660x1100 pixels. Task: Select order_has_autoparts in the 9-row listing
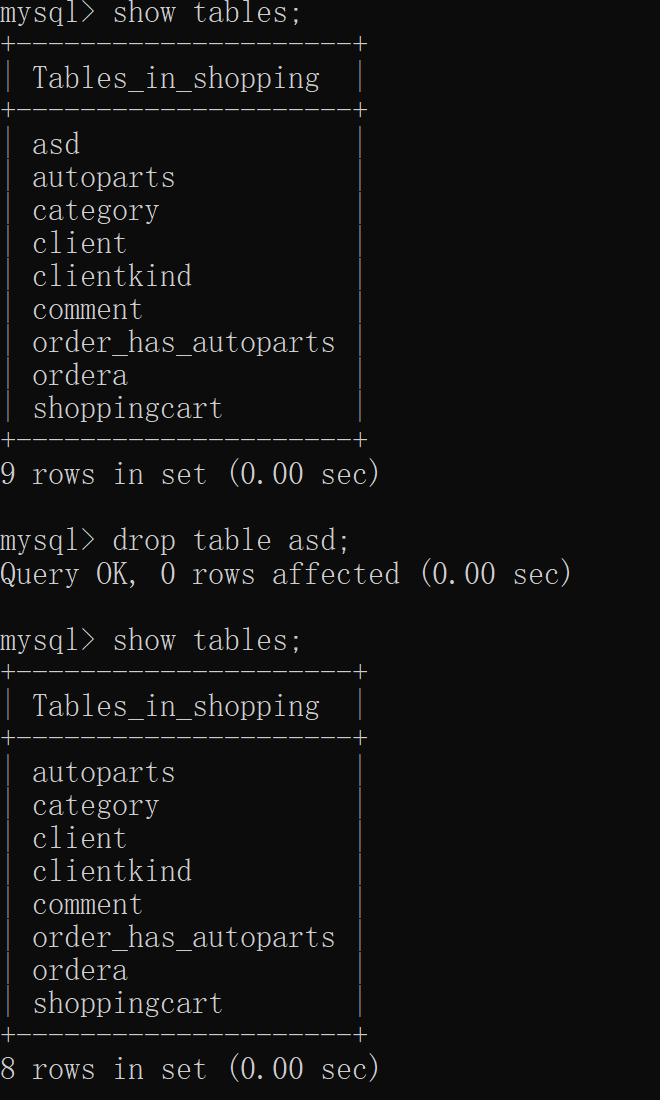[x=184, y=343]
